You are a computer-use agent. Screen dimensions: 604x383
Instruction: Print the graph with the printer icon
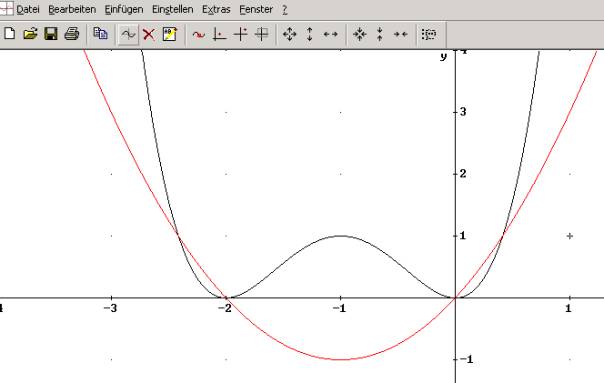[x=72, y=34]
